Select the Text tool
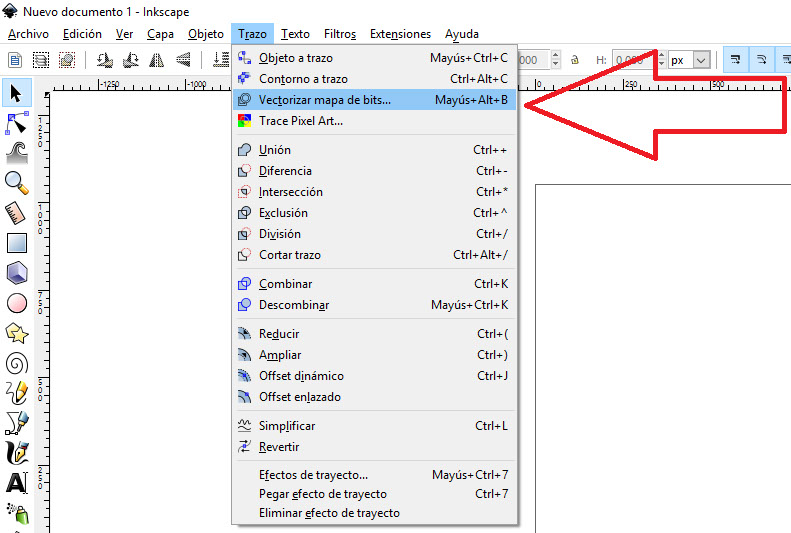Image resolution: width=791 pixels, height=533 pixels. point(17,483)
